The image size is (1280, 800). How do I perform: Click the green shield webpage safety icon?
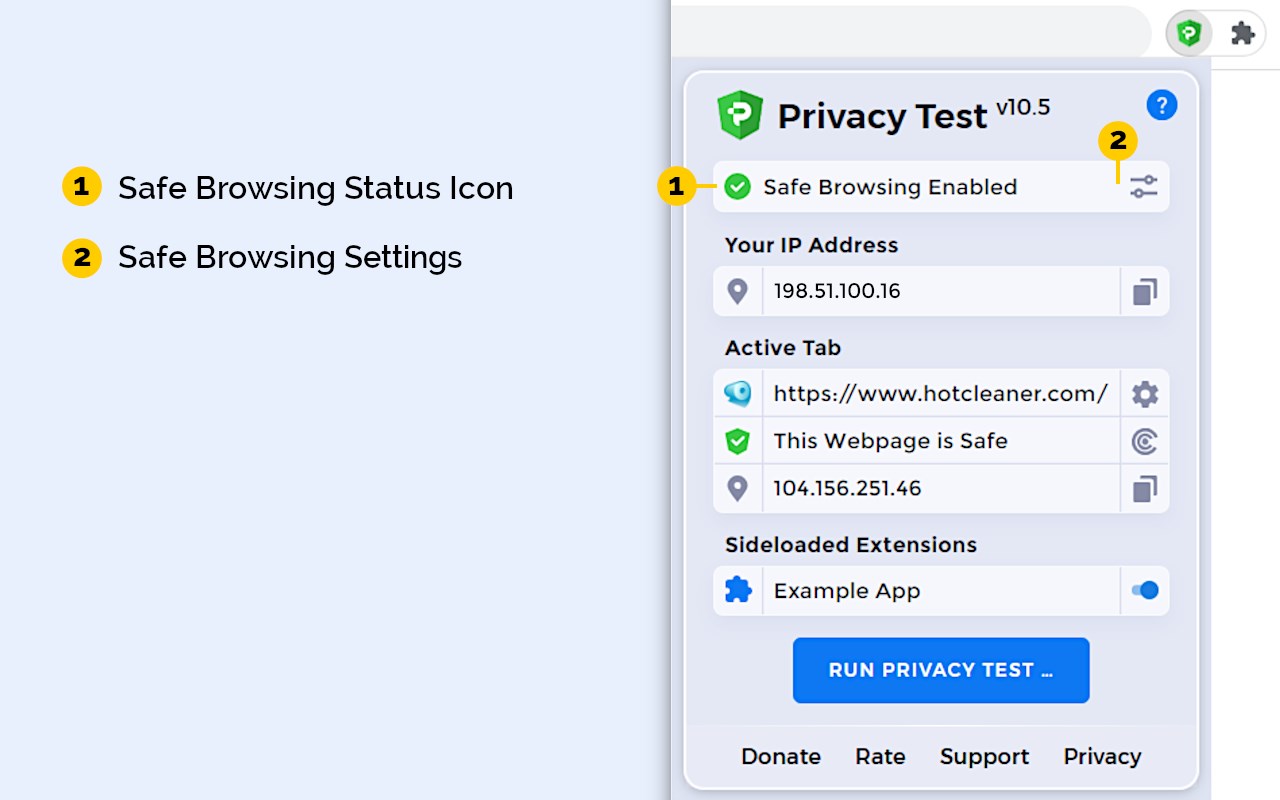point(737,441)
